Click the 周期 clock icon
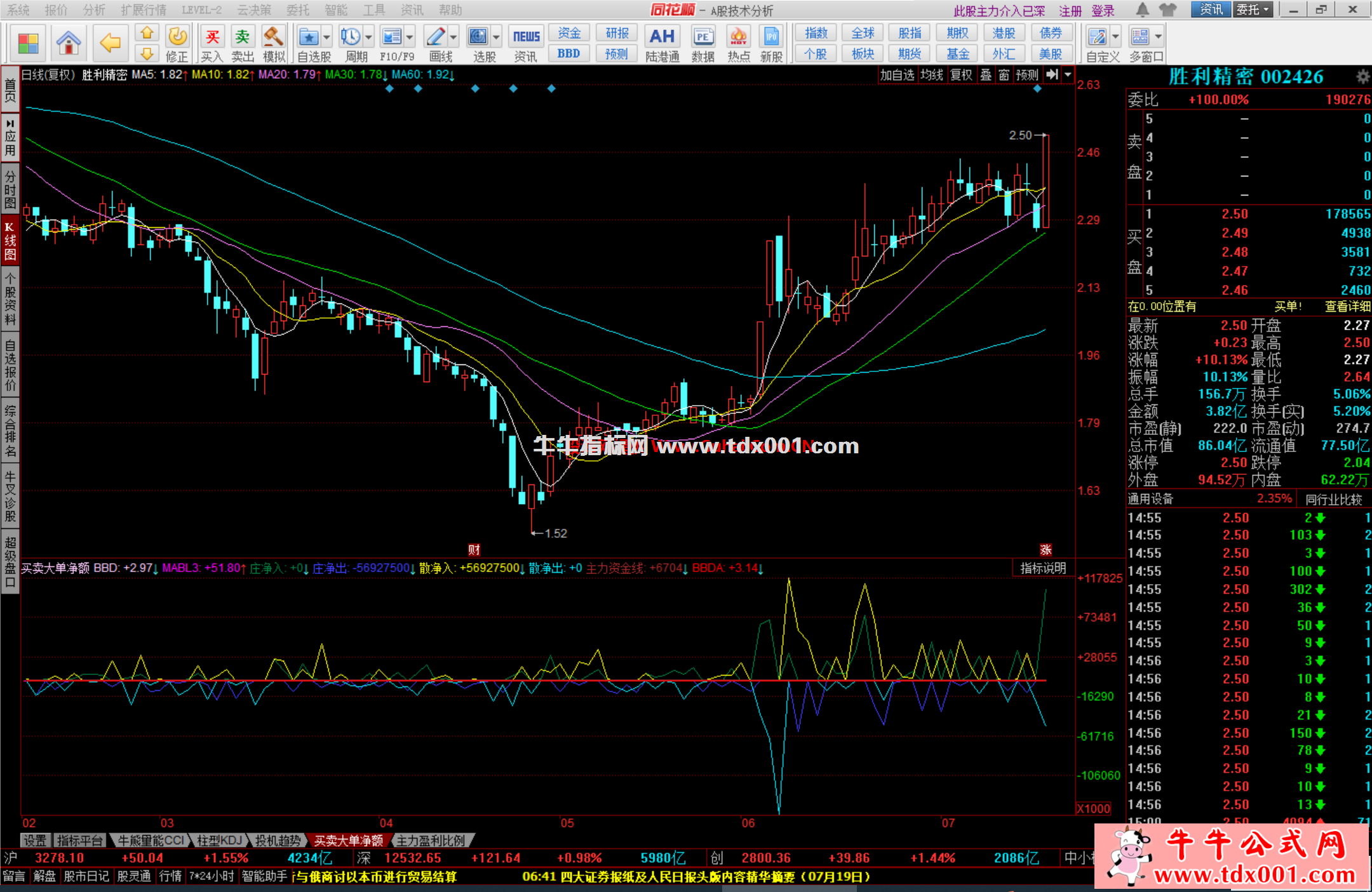Screen dimensions: 1372x892 pyautogui.click(x=350, y=37)
